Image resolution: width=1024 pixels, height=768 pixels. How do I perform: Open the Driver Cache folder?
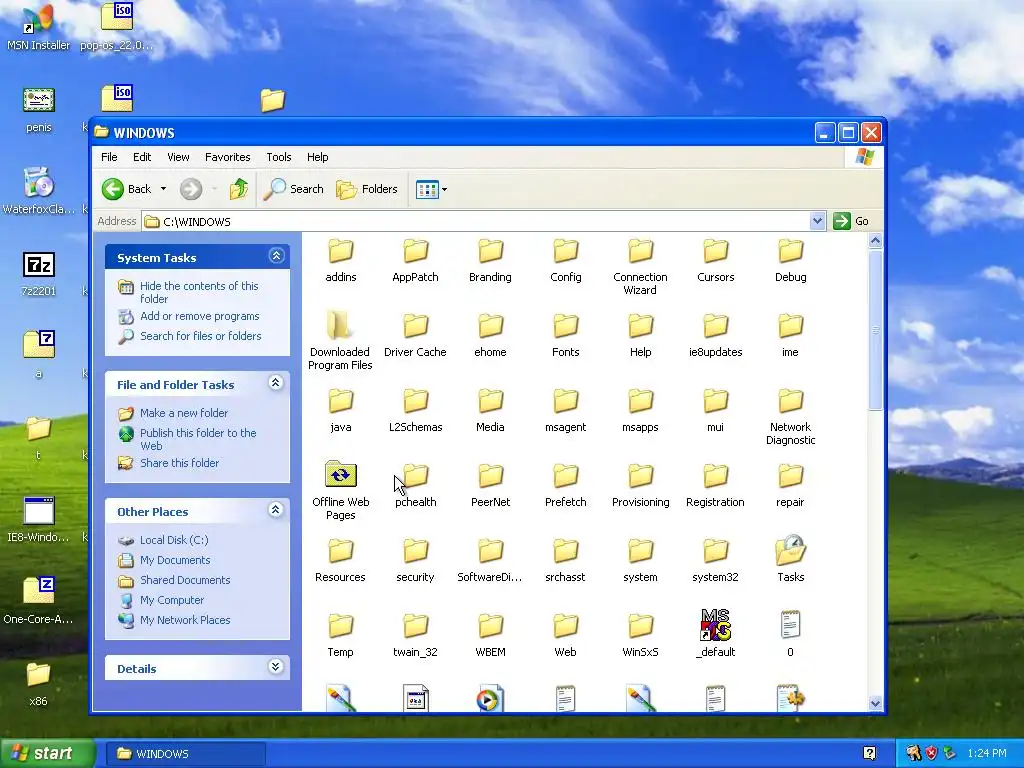(x=415, y=336)
